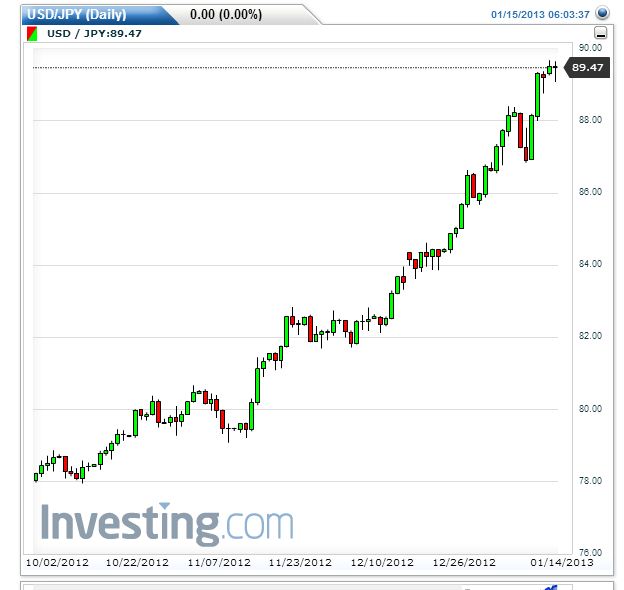This screenshot has height=590, width=624.
Task: Click the 80.00 price axis label
Action: [590, 409]
